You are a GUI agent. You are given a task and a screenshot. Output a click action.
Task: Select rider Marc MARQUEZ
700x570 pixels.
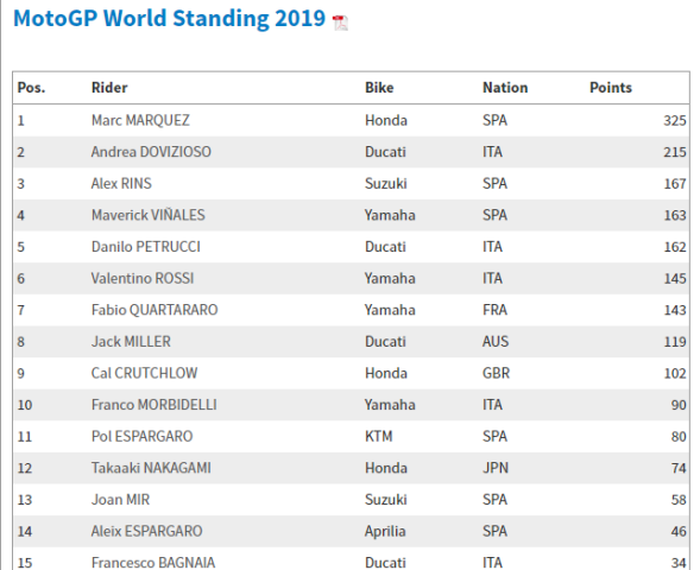(x=141, y=121)
